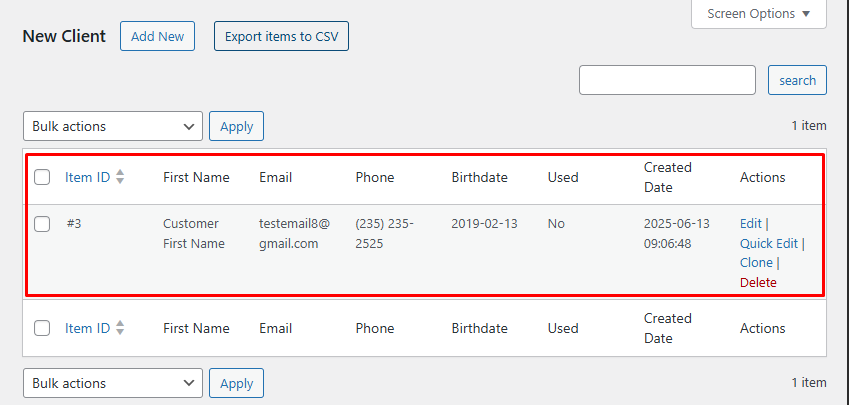Expand the Screen Options panel
This screenshot has width=849, height=405.
pos(759,14)
